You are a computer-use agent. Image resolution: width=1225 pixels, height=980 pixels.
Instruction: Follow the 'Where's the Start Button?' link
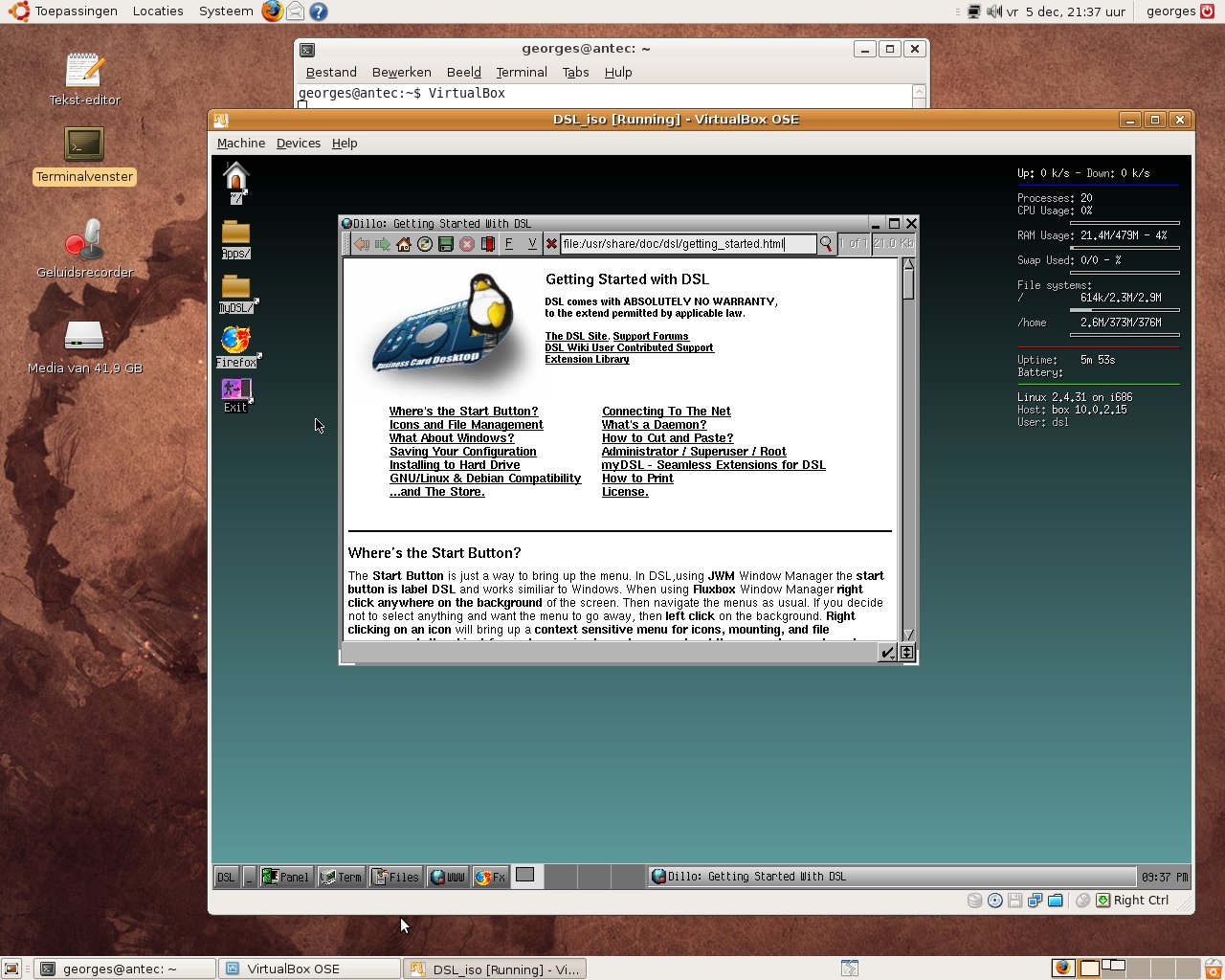464,412
